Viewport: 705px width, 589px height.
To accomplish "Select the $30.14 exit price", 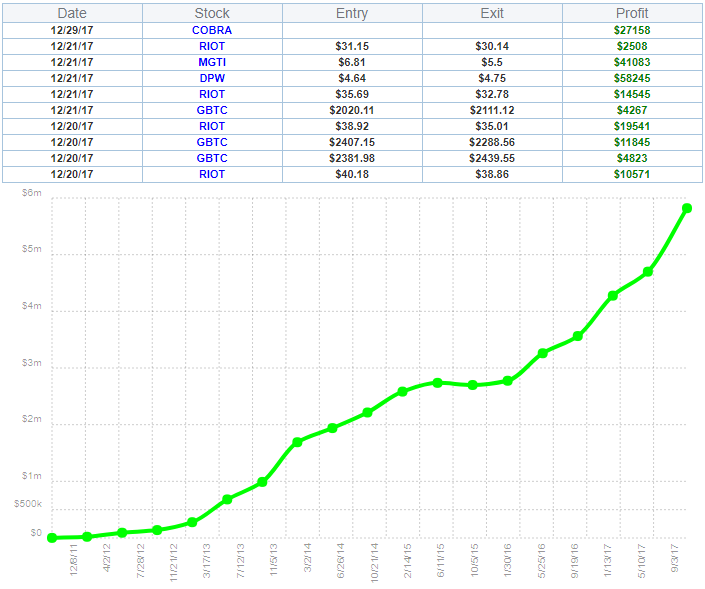I will pyautogui.click(x=492, y=46).
